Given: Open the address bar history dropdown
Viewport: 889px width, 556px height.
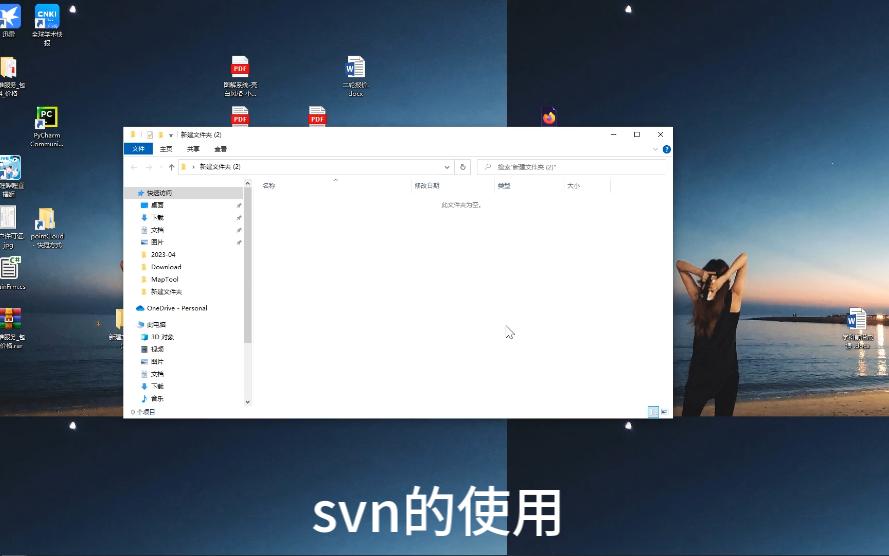Looking at the screenshot, I should click(447, 167).
